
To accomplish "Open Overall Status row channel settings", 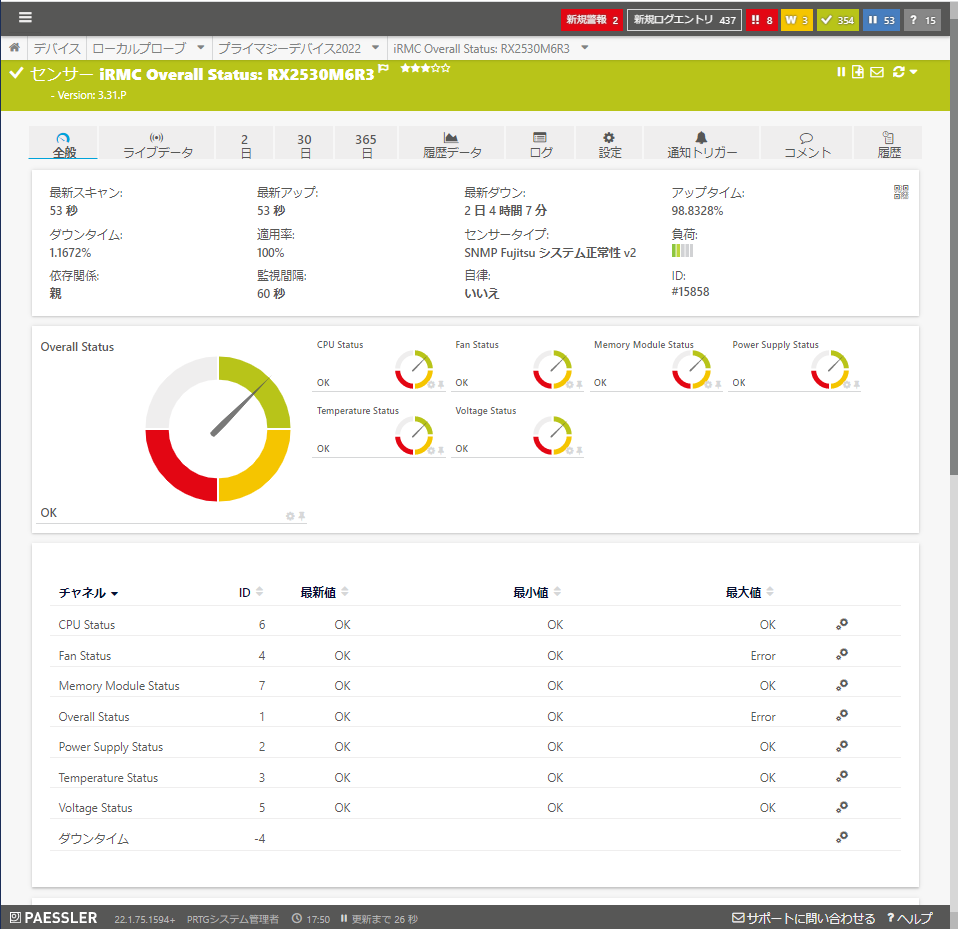I will [x=841, y=715].
